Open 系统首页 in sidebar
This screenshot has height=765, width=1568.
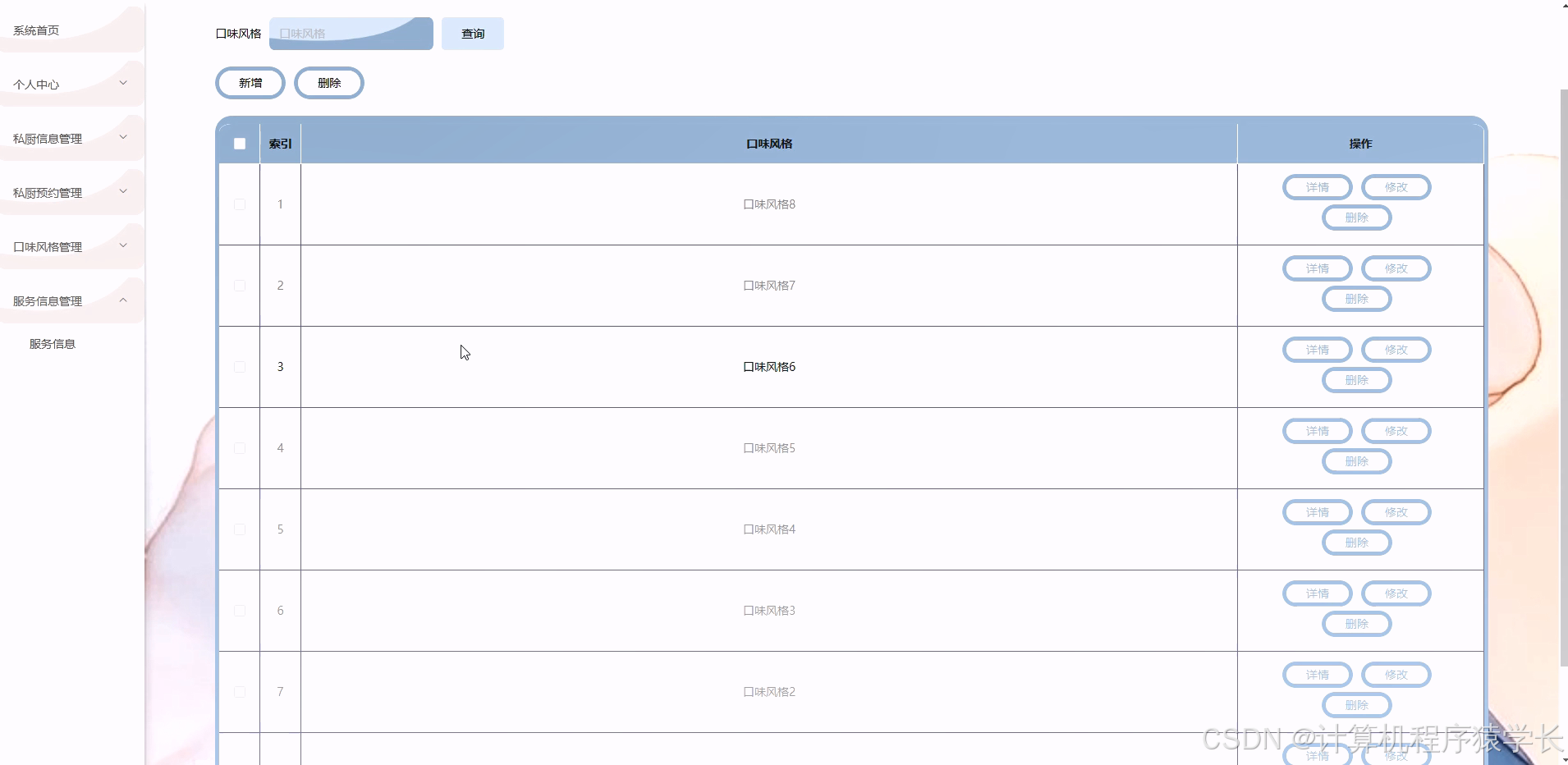point(72,30)
